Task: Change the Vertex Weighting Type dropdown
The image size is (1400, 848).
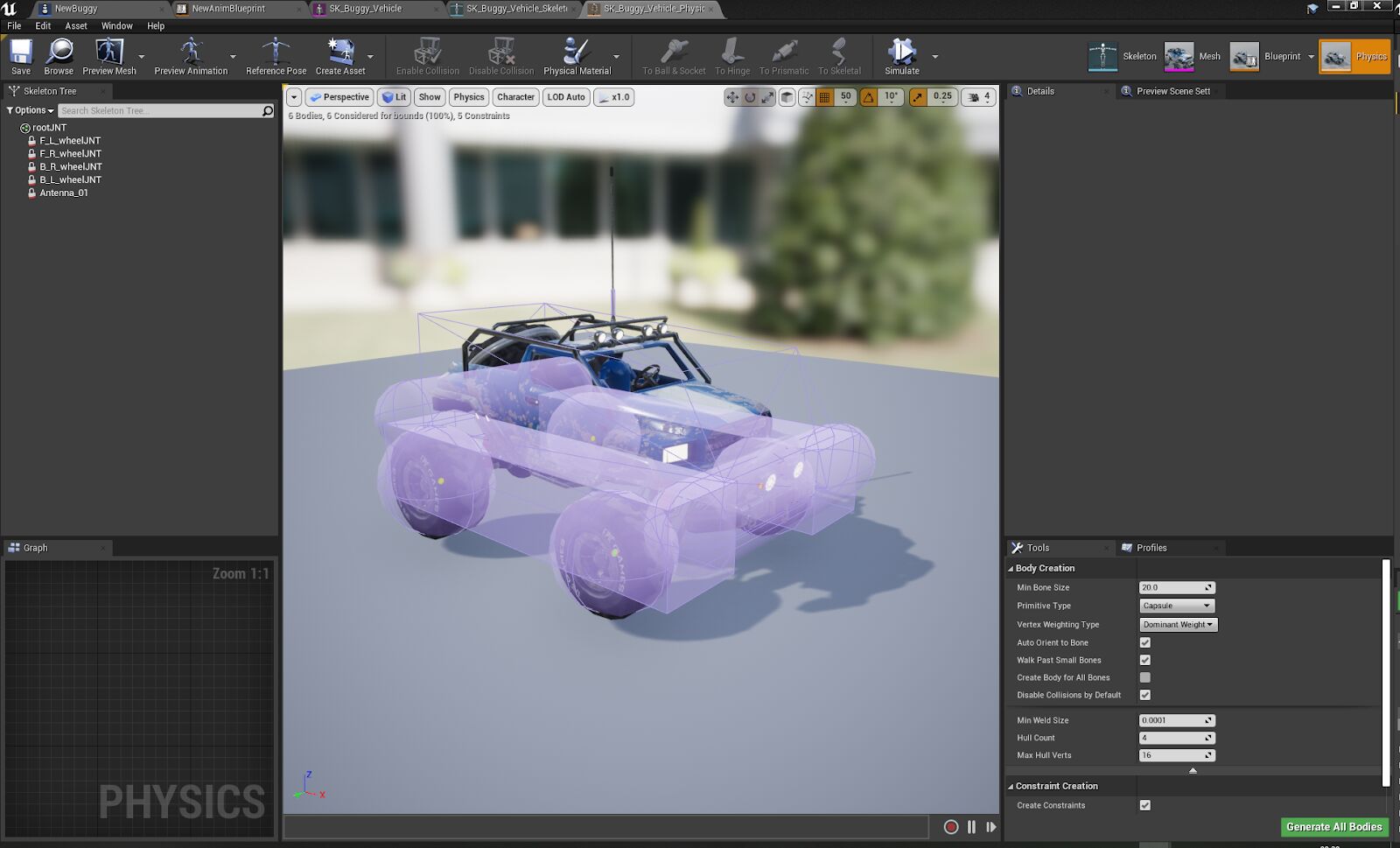Action: coord(1177,624)
